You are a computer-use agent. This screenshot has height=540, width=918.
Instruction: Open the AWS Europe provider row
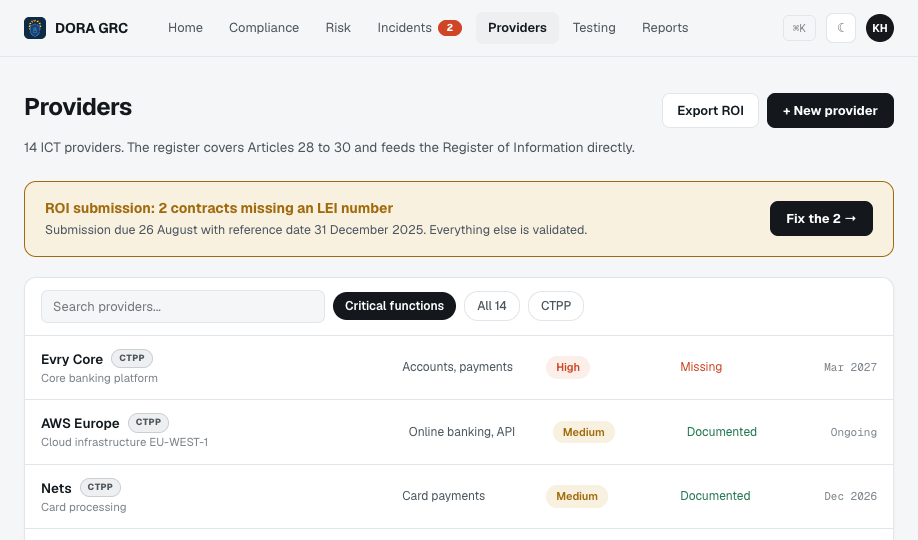tap(459, 432)
